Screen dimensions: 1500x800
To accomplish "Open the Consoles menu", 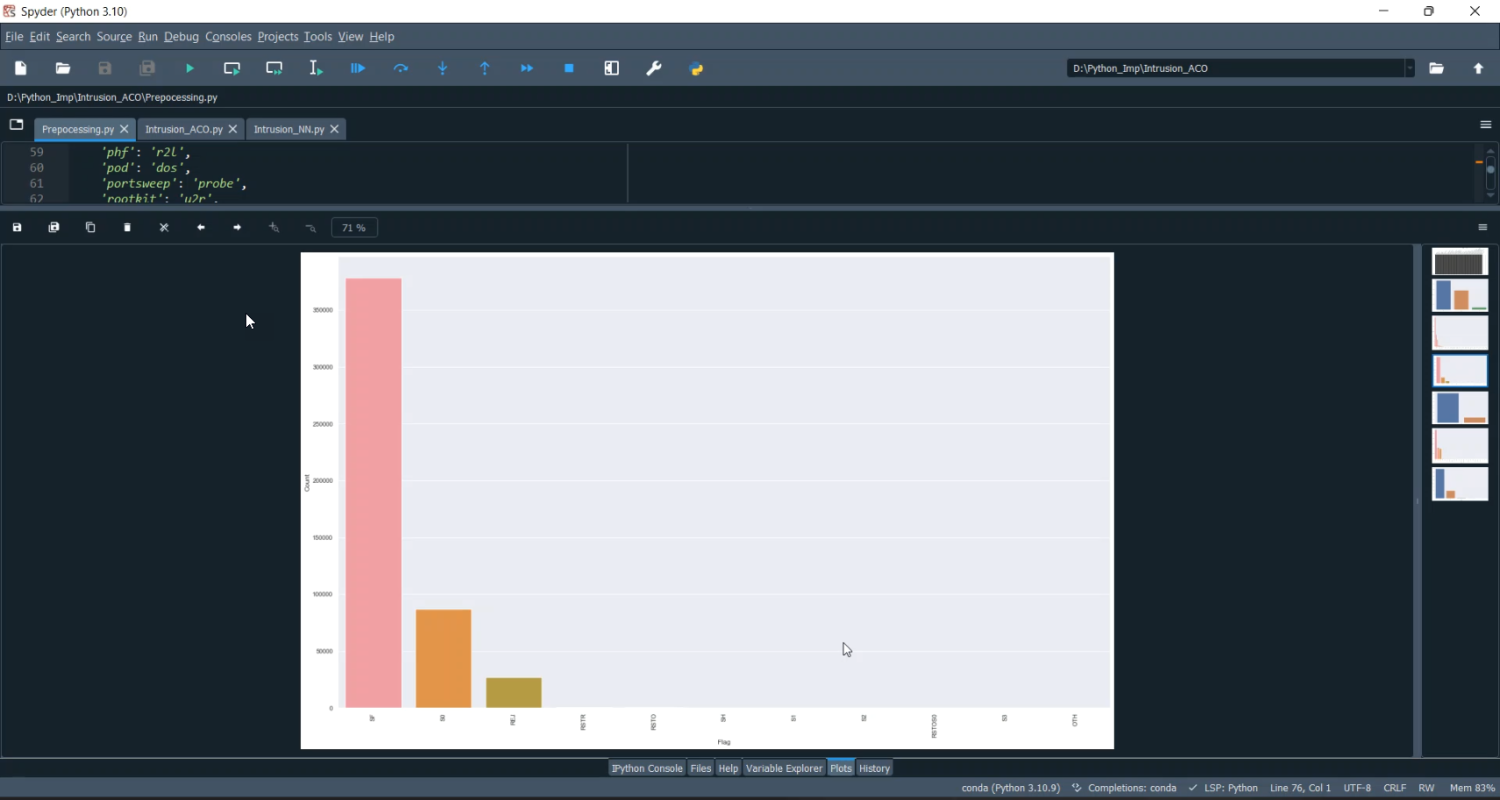I will [228, 37].
